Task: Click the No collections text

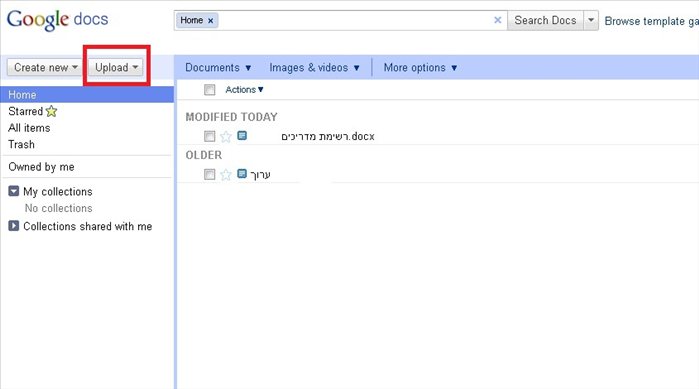Action: (58, 208)
